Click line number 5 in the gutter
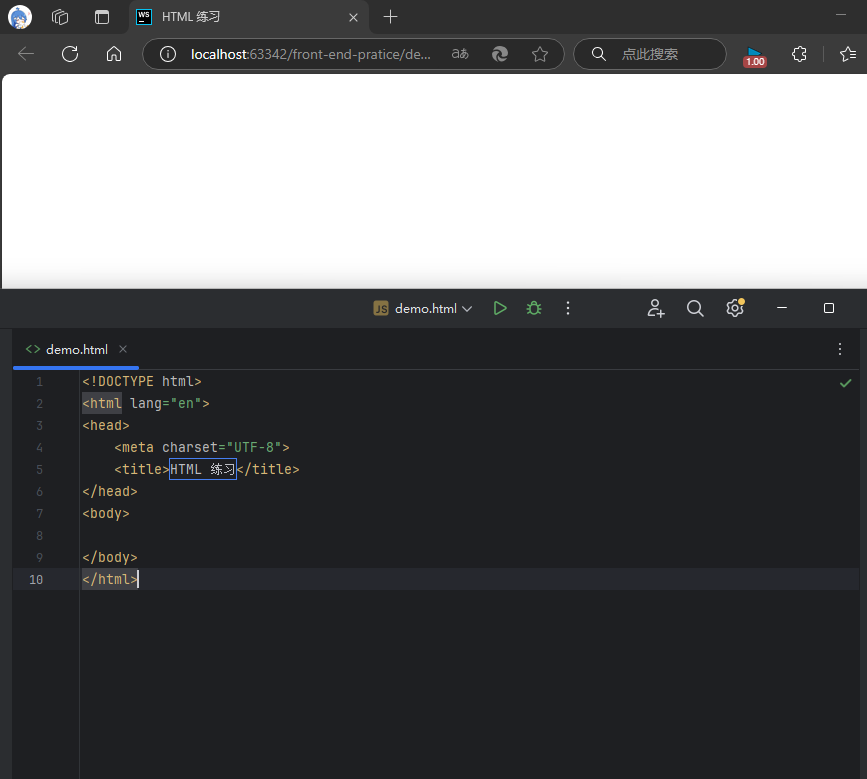867x779 pixels. [x=39, y=469]
